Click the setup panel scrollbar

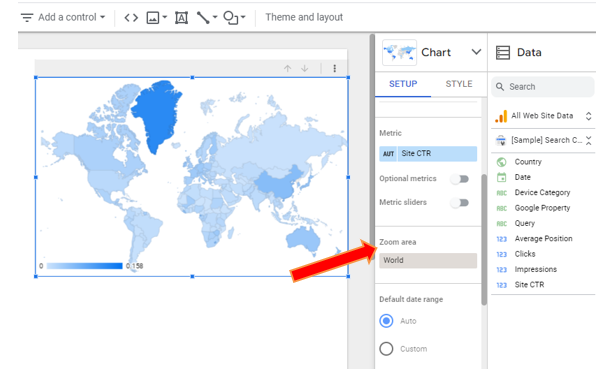pyautogui.click(x=484, y=239)
